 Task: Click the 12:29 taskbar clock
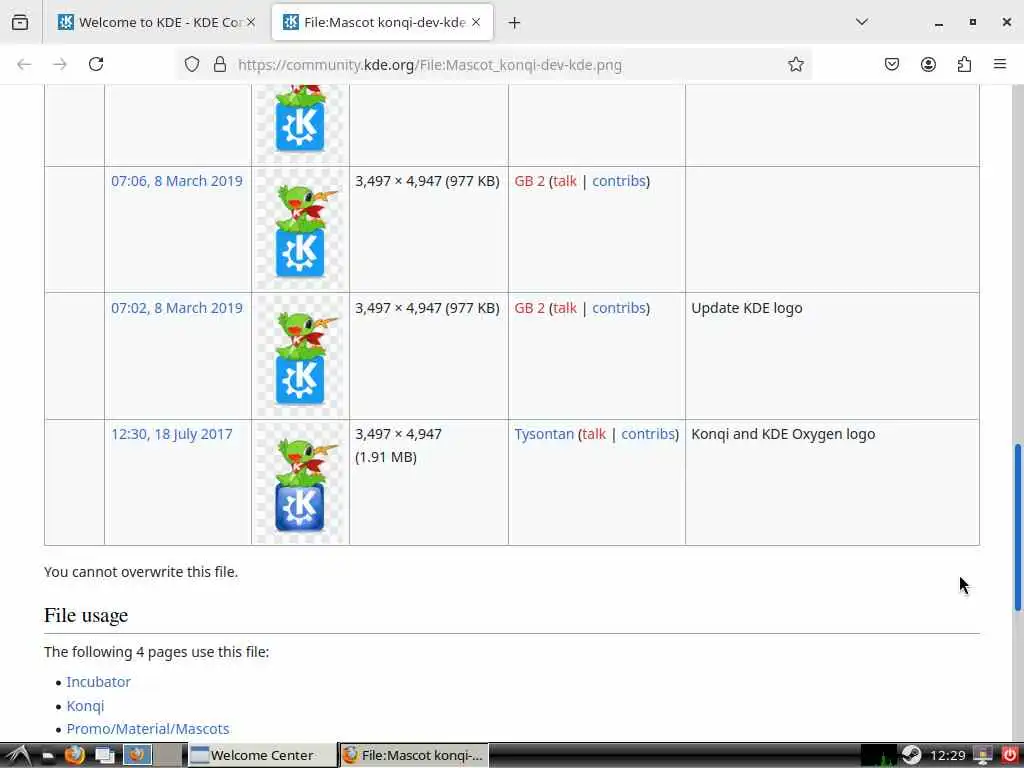948,756
